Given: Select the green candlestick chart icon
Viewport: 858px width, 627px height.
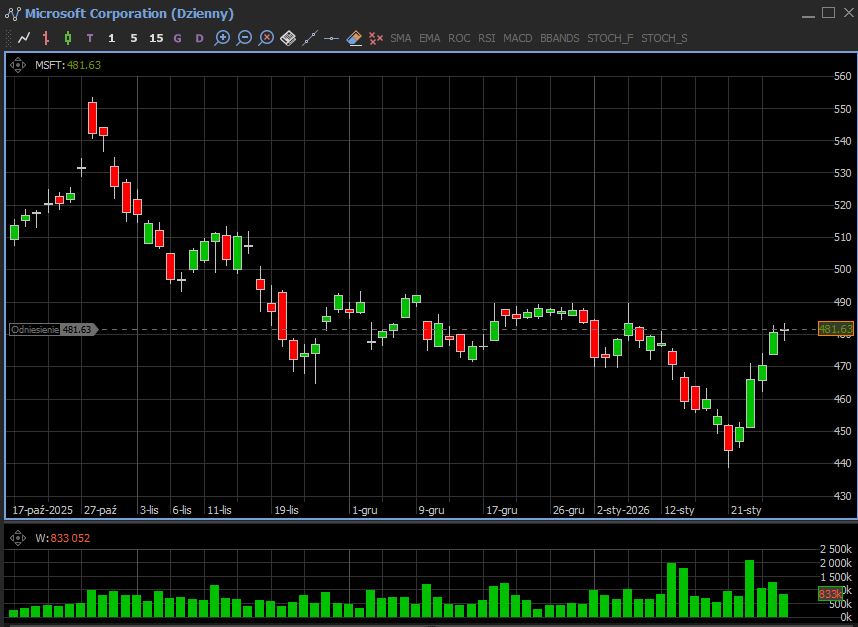Looking at the screenshot, I should pyautogui.click(x=68, y=38).
